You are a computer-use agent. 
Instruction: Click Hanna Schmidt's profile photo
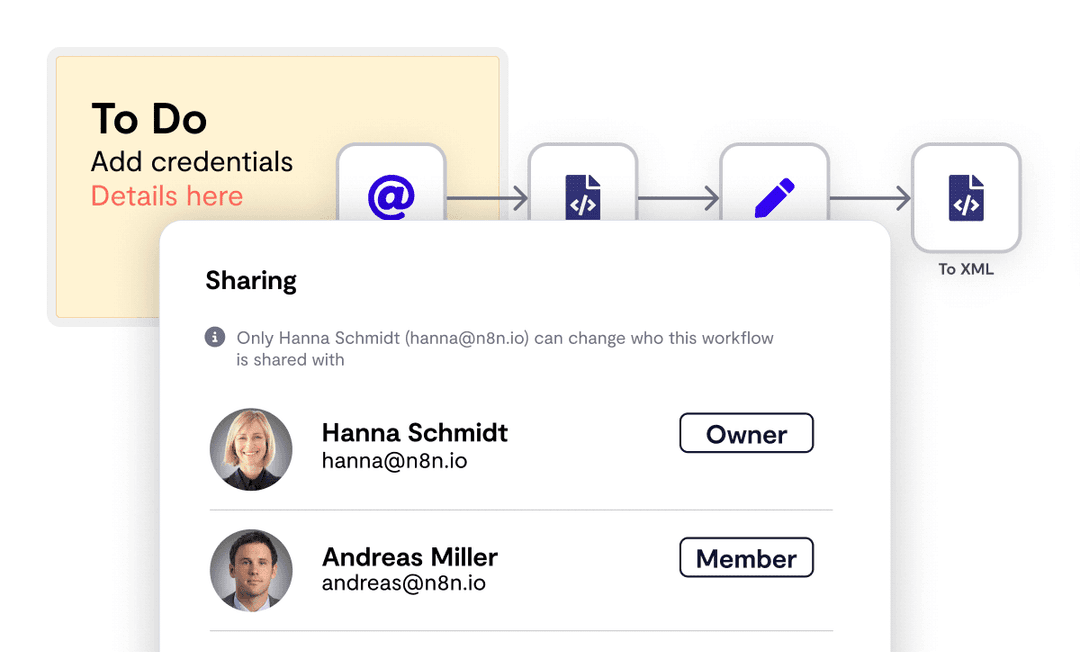[x=251, y=449]
